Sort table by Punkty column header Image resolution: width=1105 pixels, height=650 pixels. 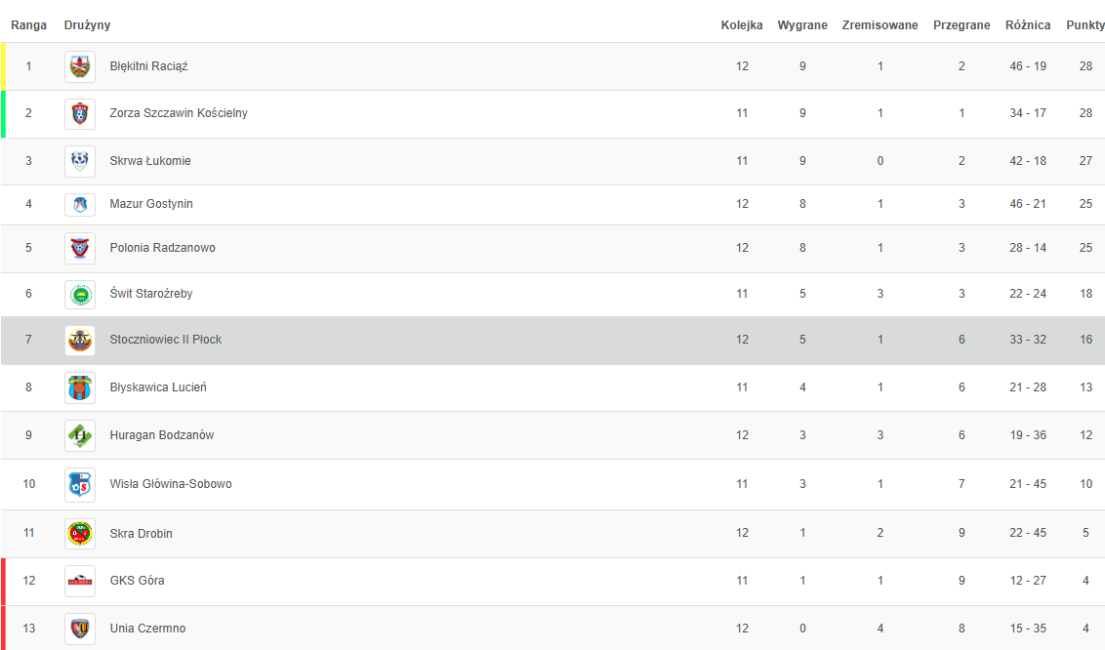point(1085,25)
